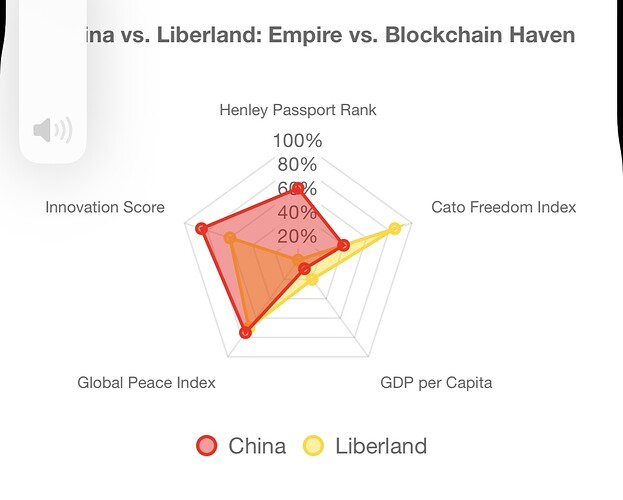
Task: Click China's red point on Innovation Score axis
Action: click(202, 229)
